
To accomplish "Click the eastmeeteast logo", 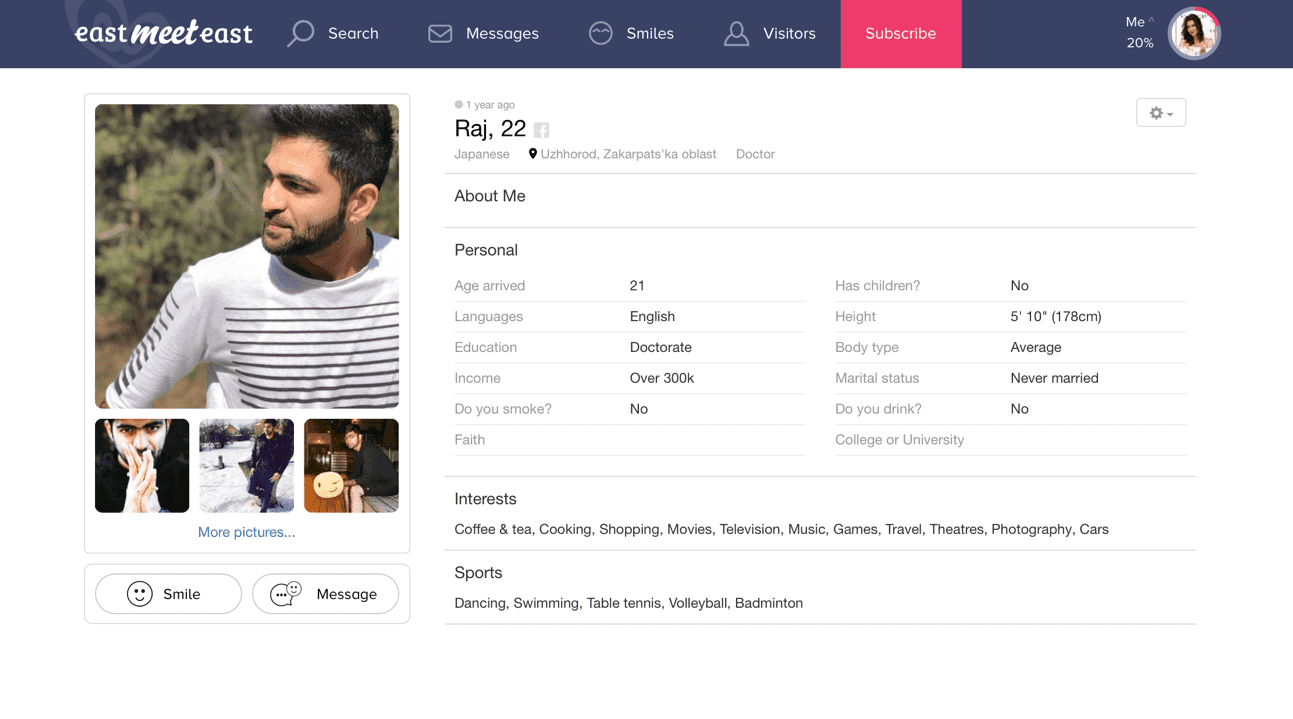I will [x=163, y=33].
